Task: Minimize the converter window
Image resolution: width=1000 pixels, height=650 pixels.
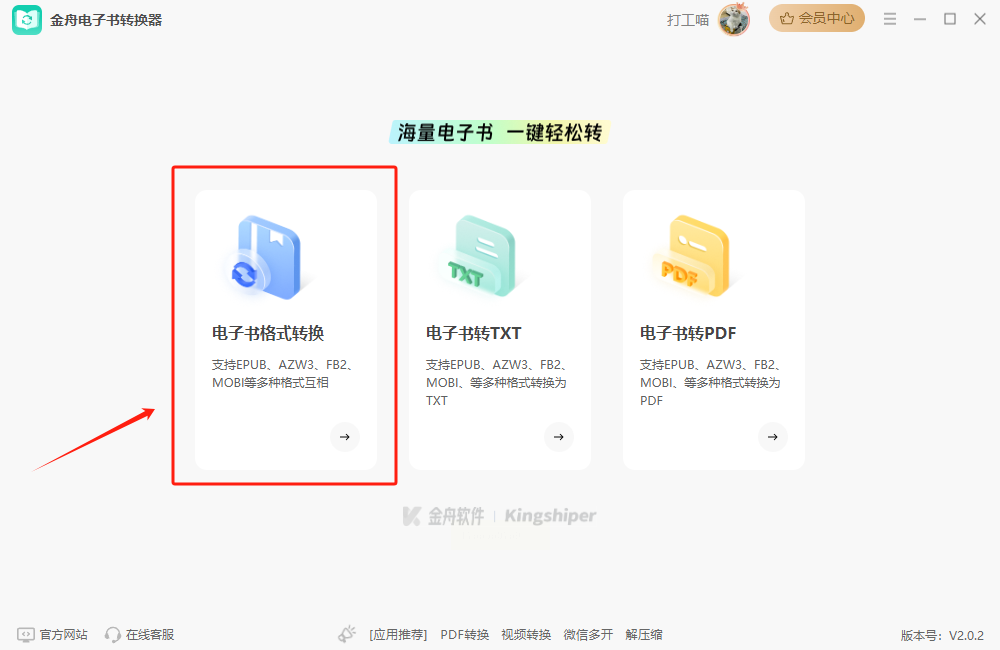Action: click(x=920, y=20)
